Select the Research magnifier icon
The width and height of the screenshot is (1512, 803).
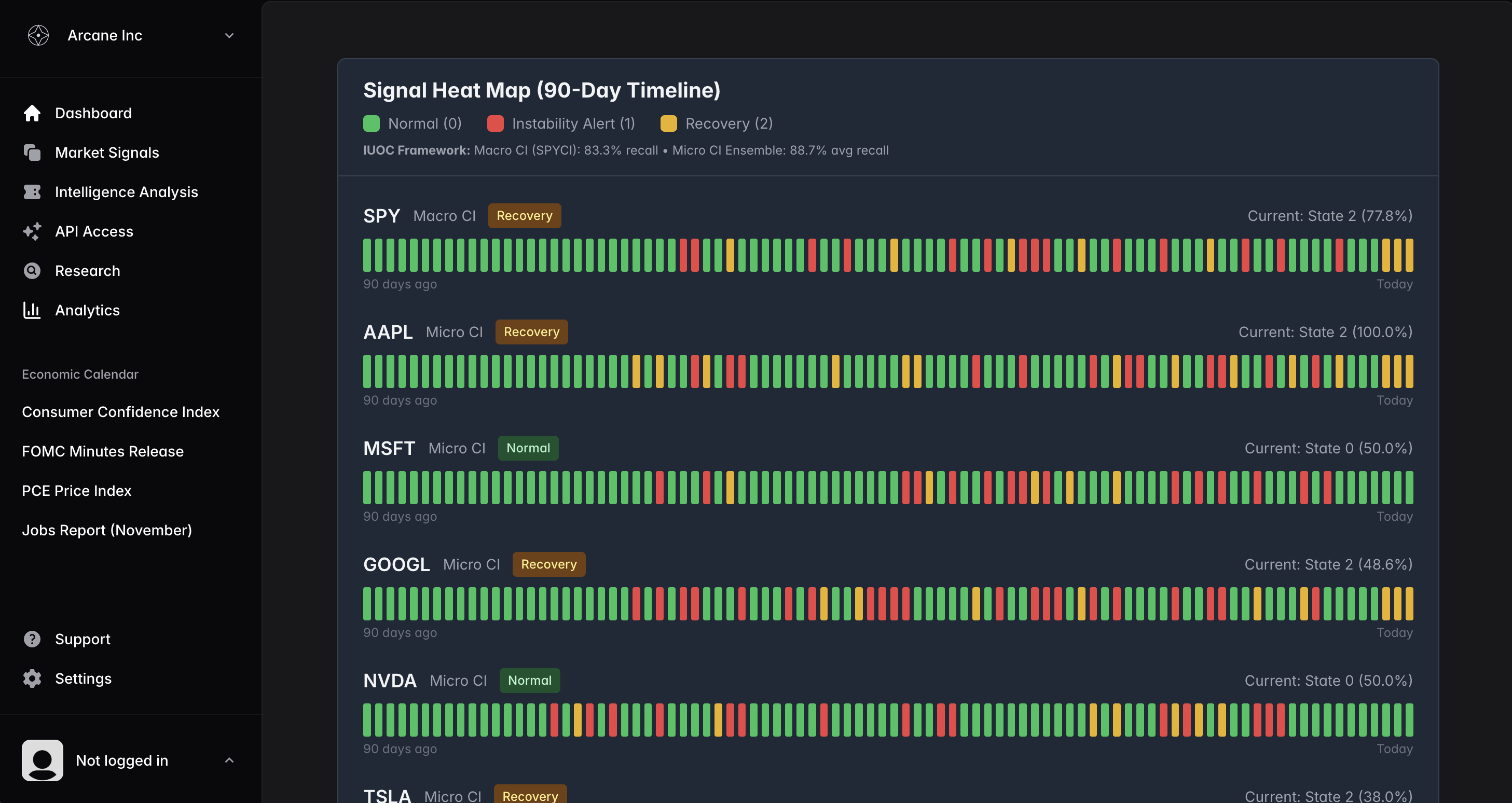coord(32,271)
